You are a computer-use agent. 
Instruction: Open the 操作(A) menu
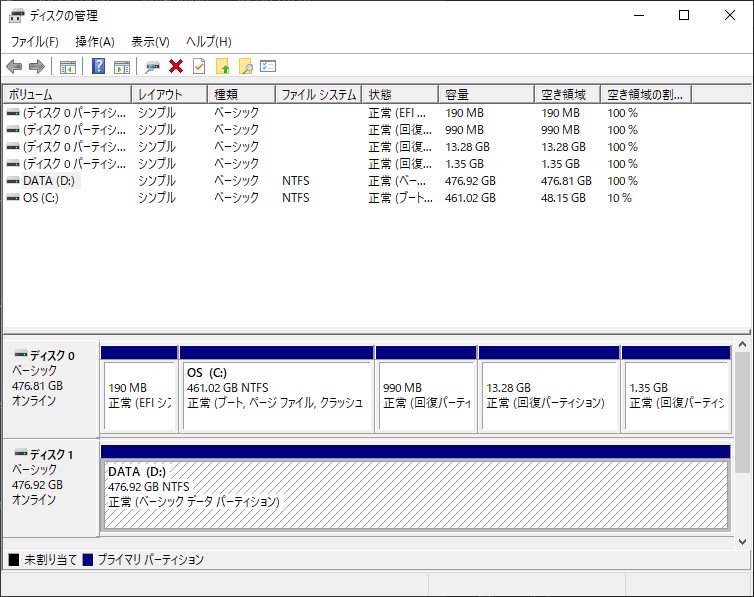click(95, 42)
